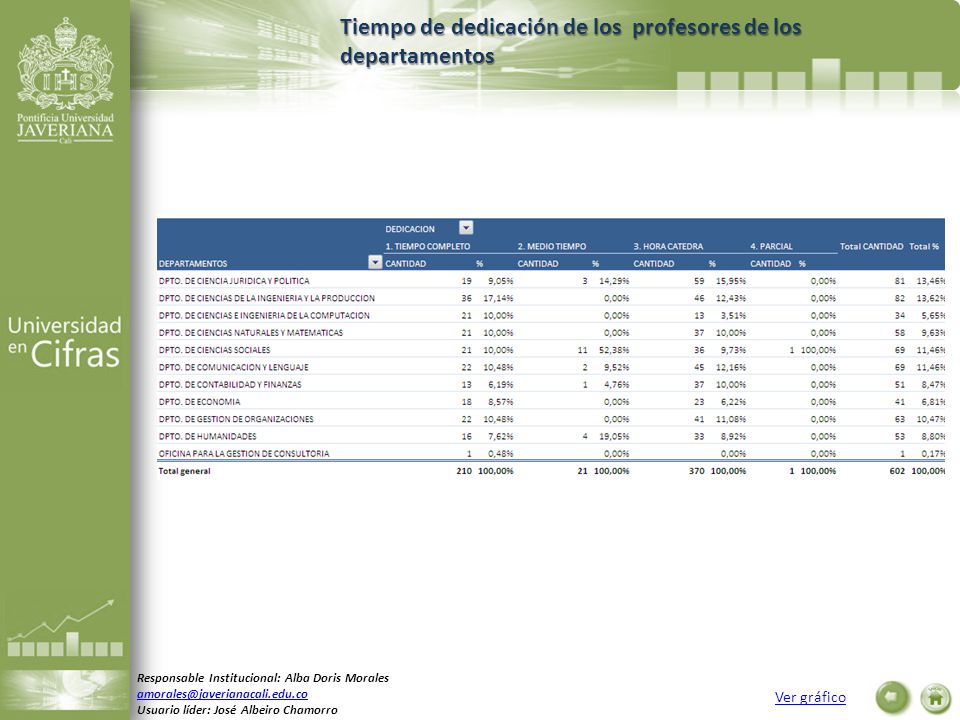This screenshot has height=720, width=960.
Task: Click the 13,62% total percent value
Action: point(931,298)
